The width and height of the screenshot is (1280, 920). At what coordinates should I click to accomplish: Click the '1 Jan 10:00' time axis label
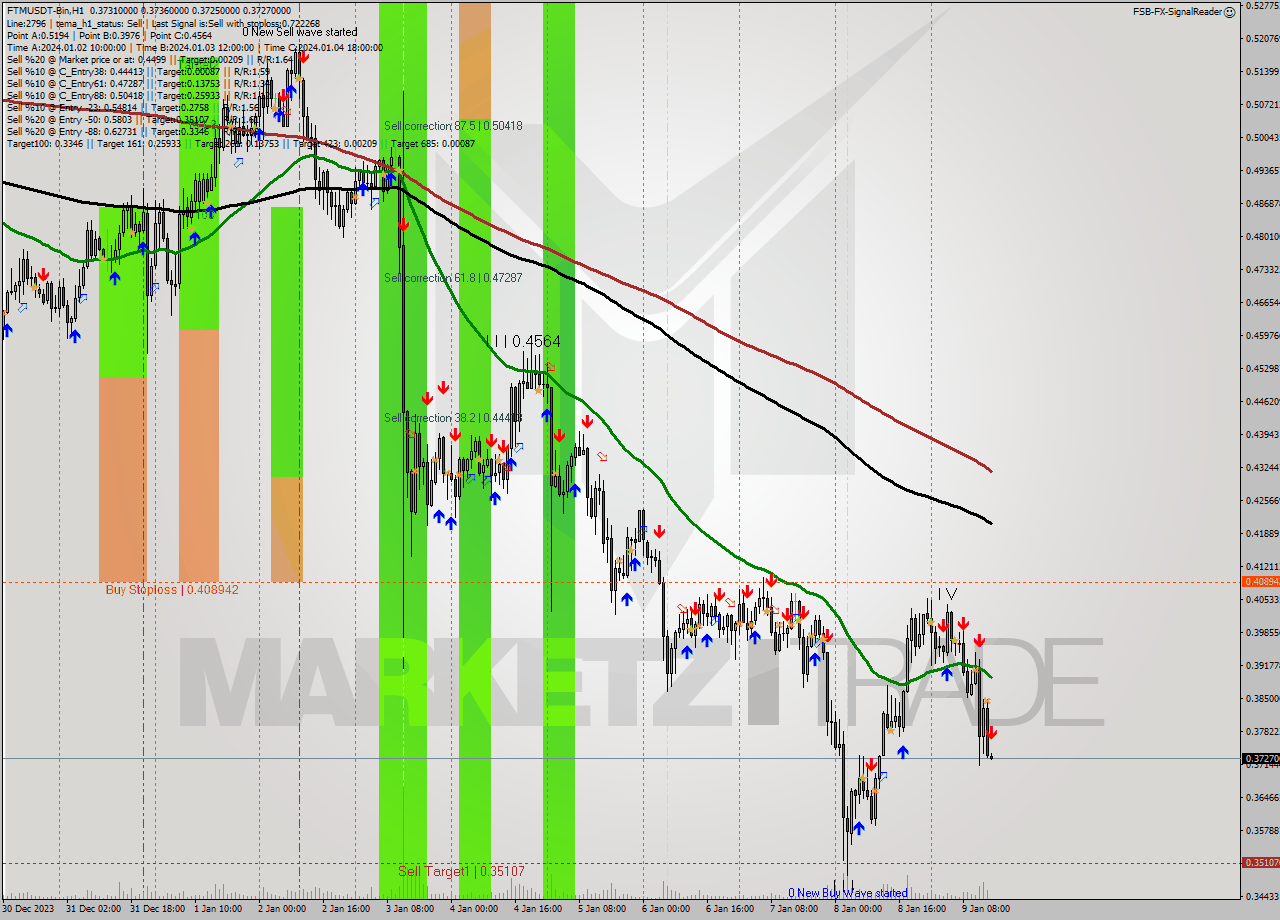coord(217,908)
